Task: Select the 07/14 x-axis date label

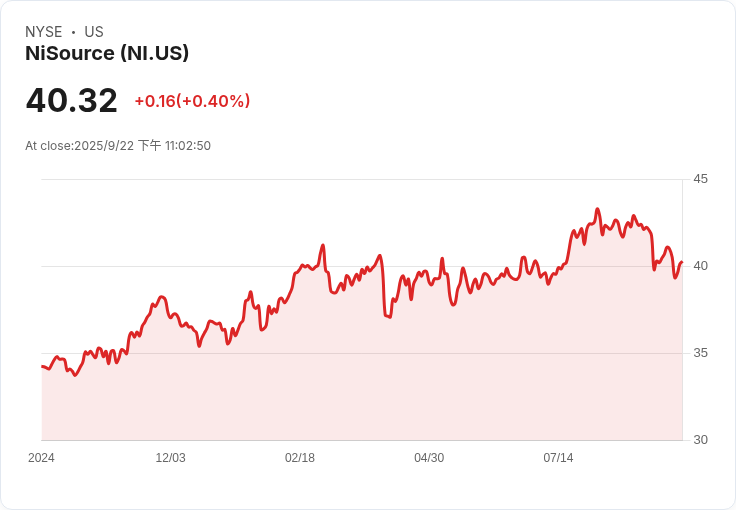Action: [x=558, y=458]
